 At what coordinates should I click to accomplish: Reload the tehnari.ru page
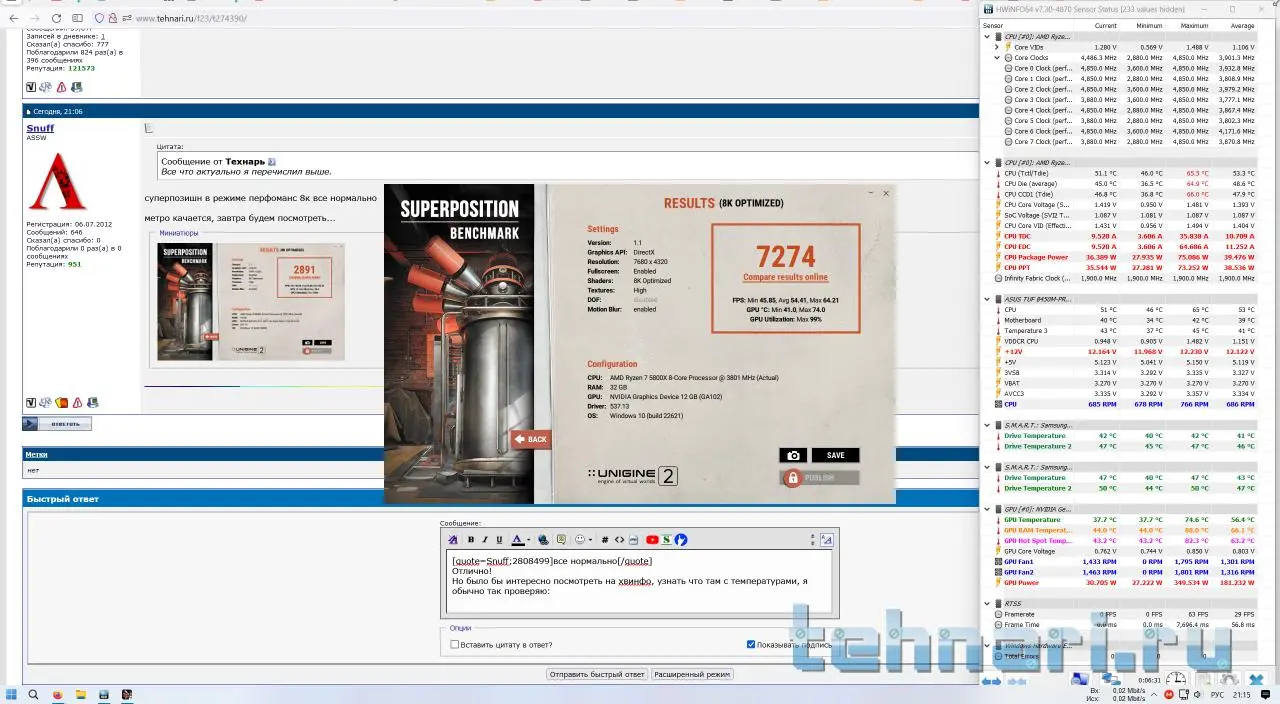click(x=55, y=18)
